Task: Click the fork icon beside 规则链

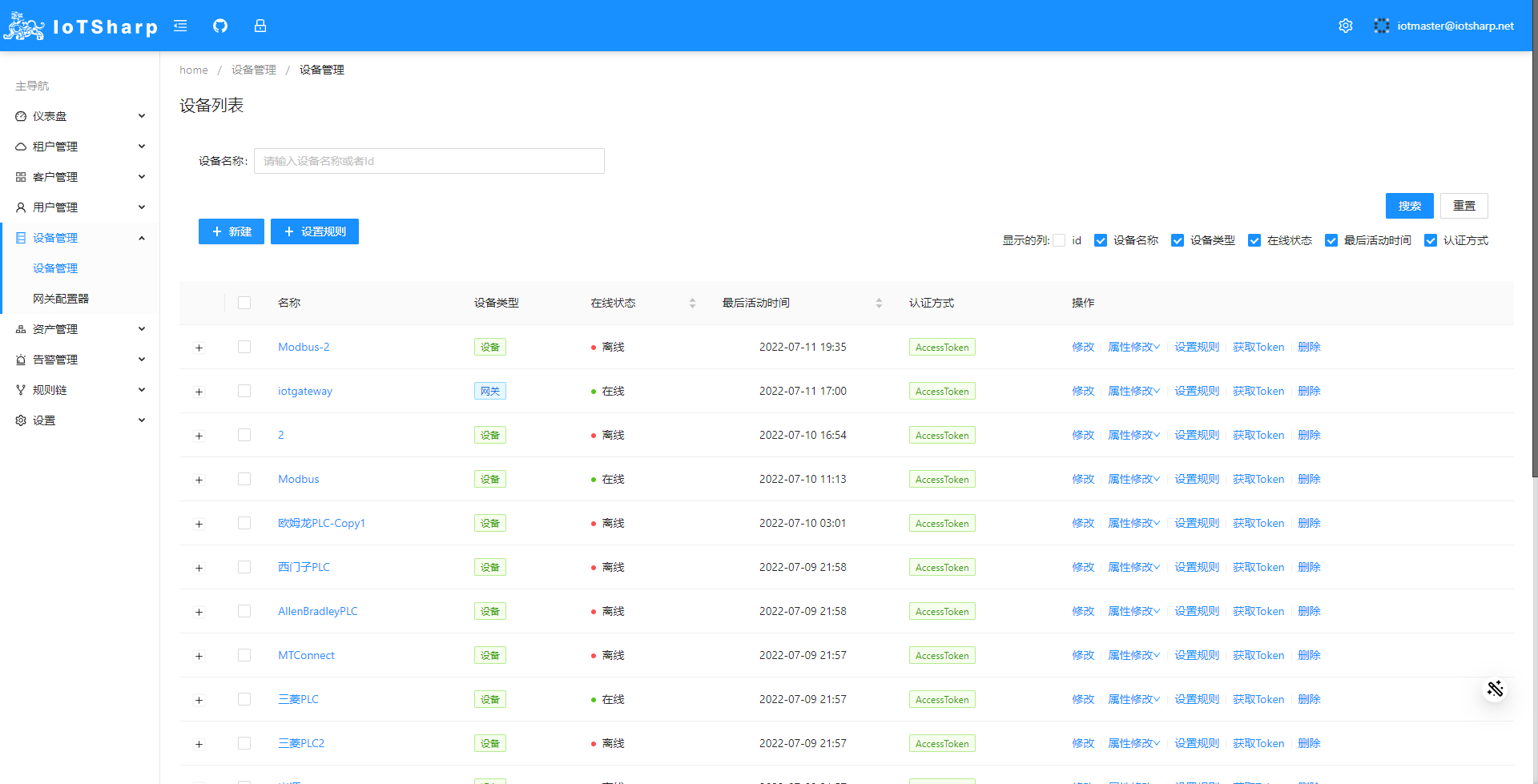Action: tap(21, 390)
